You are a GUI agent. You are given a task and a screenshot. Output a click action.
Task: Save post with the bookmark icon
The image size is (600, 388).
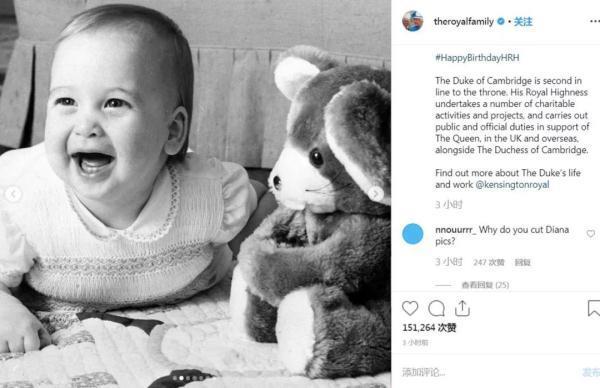coord(593,308)
